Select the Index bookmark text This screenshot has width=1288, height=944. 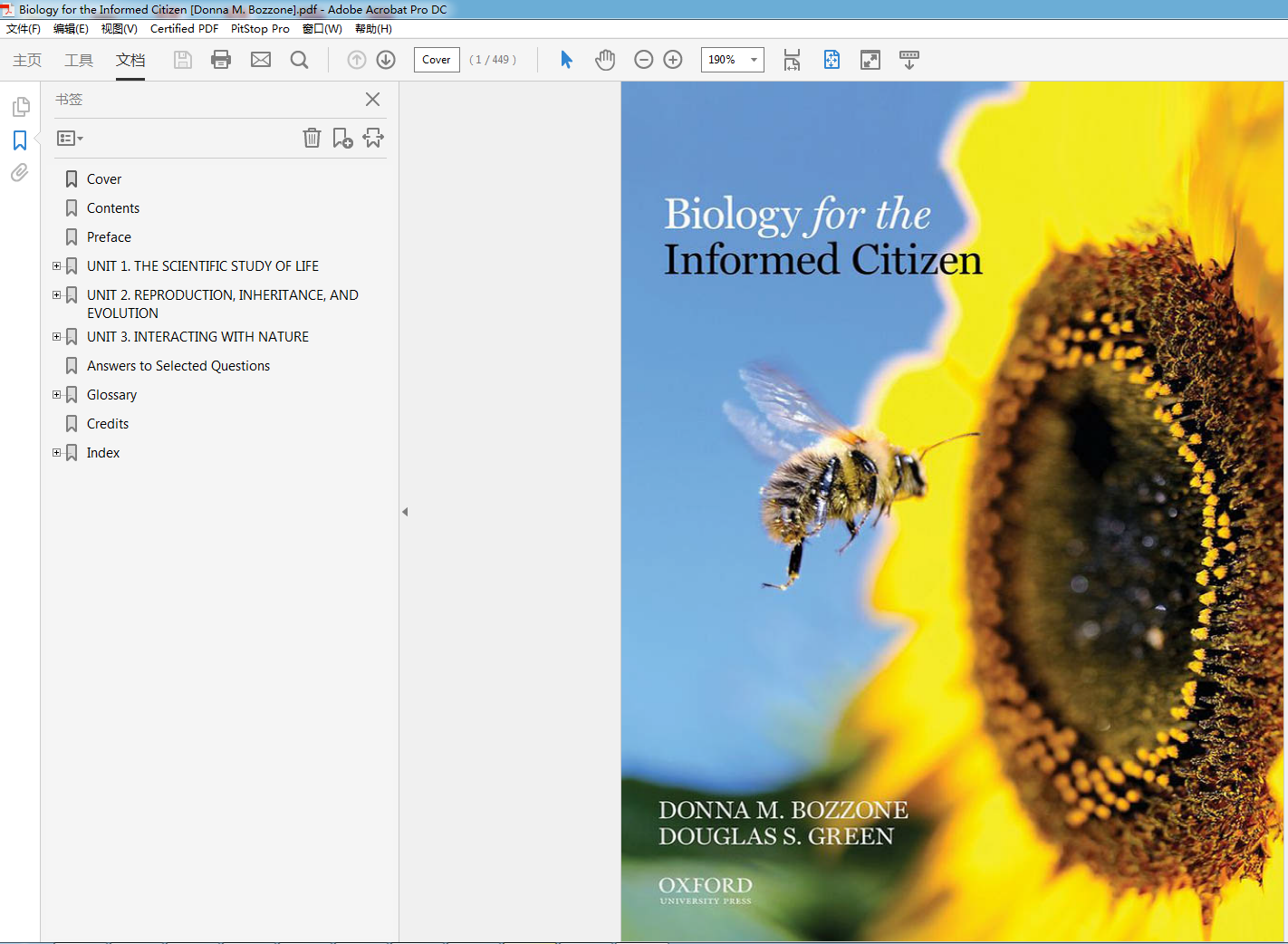[103, 453]
